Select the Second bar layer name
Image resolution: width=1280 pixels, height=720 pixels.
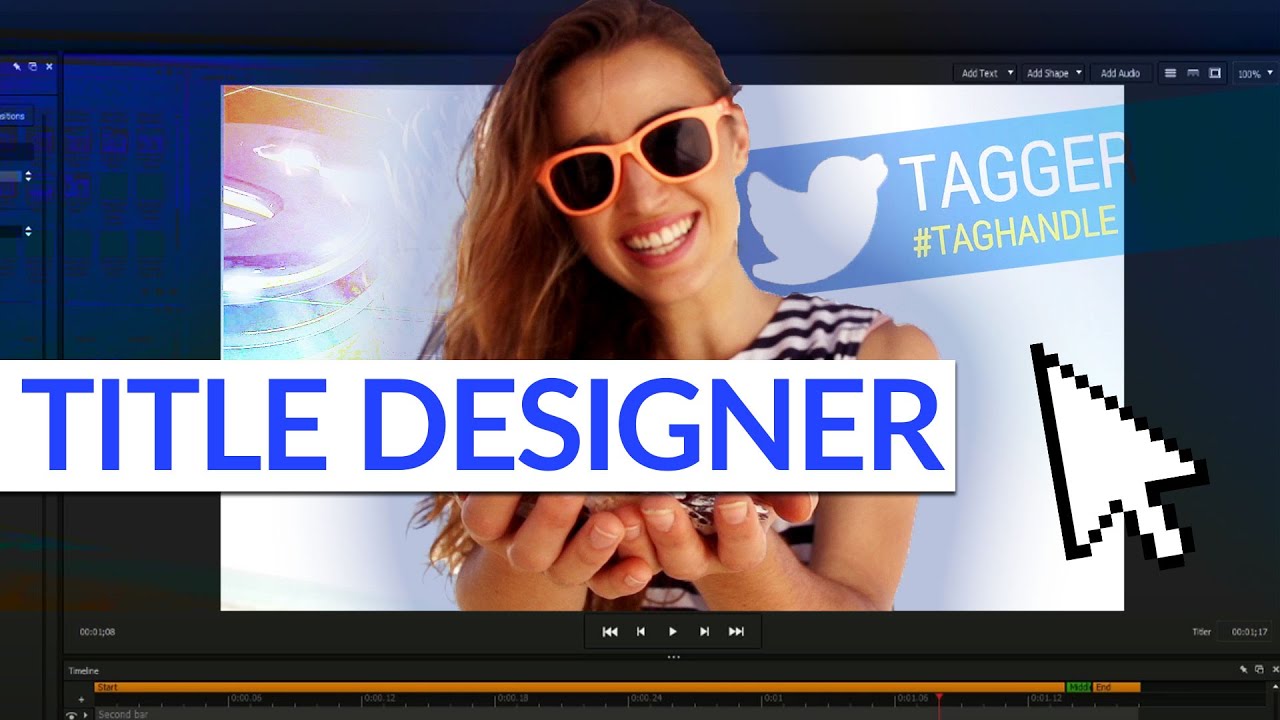click(122, 715)
